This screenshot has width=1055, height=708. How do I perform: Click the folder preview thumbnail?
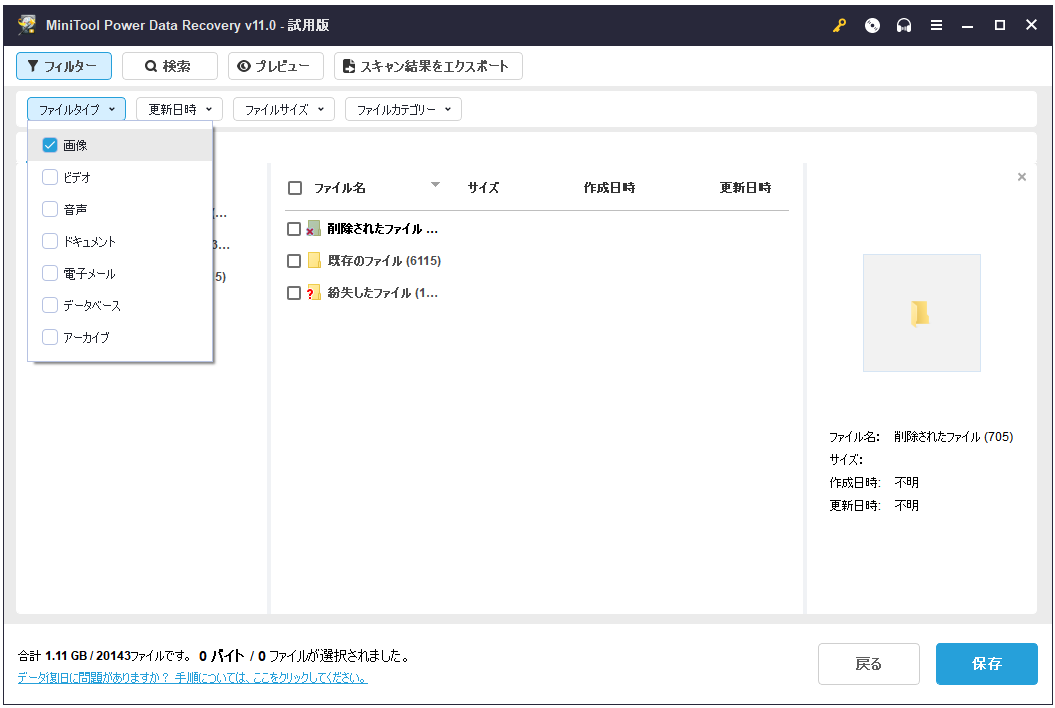pyautogui.click(x=921, y=313)
